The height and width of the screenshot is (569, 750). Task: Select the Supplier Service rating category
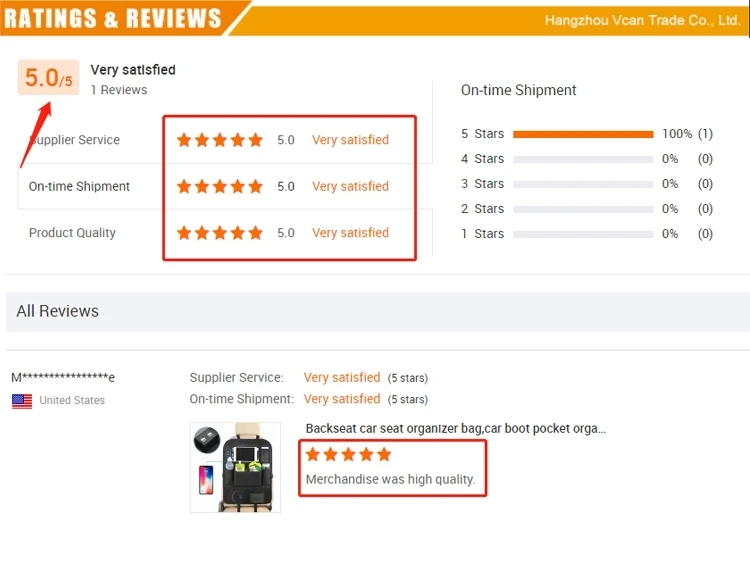pyautogui.click(x=75, y=140)
